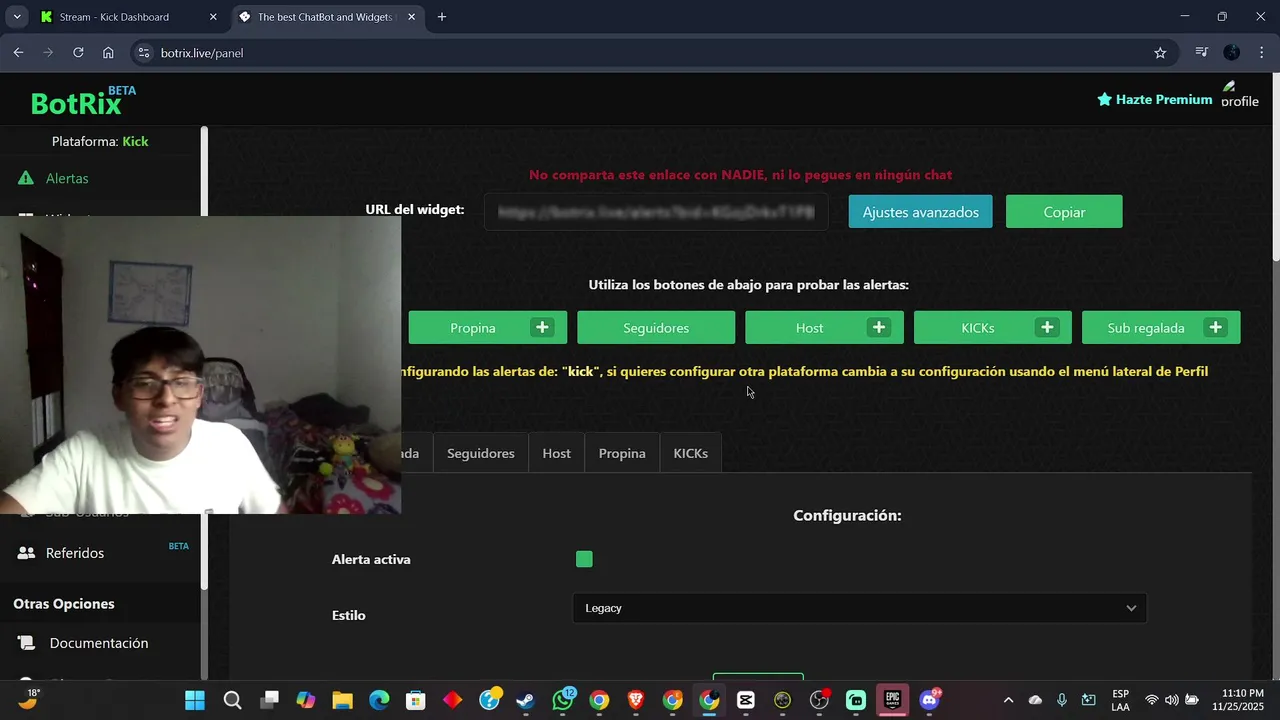Expand Propina test options plus icon
The image size is (1280, 720).
point(542,327)
